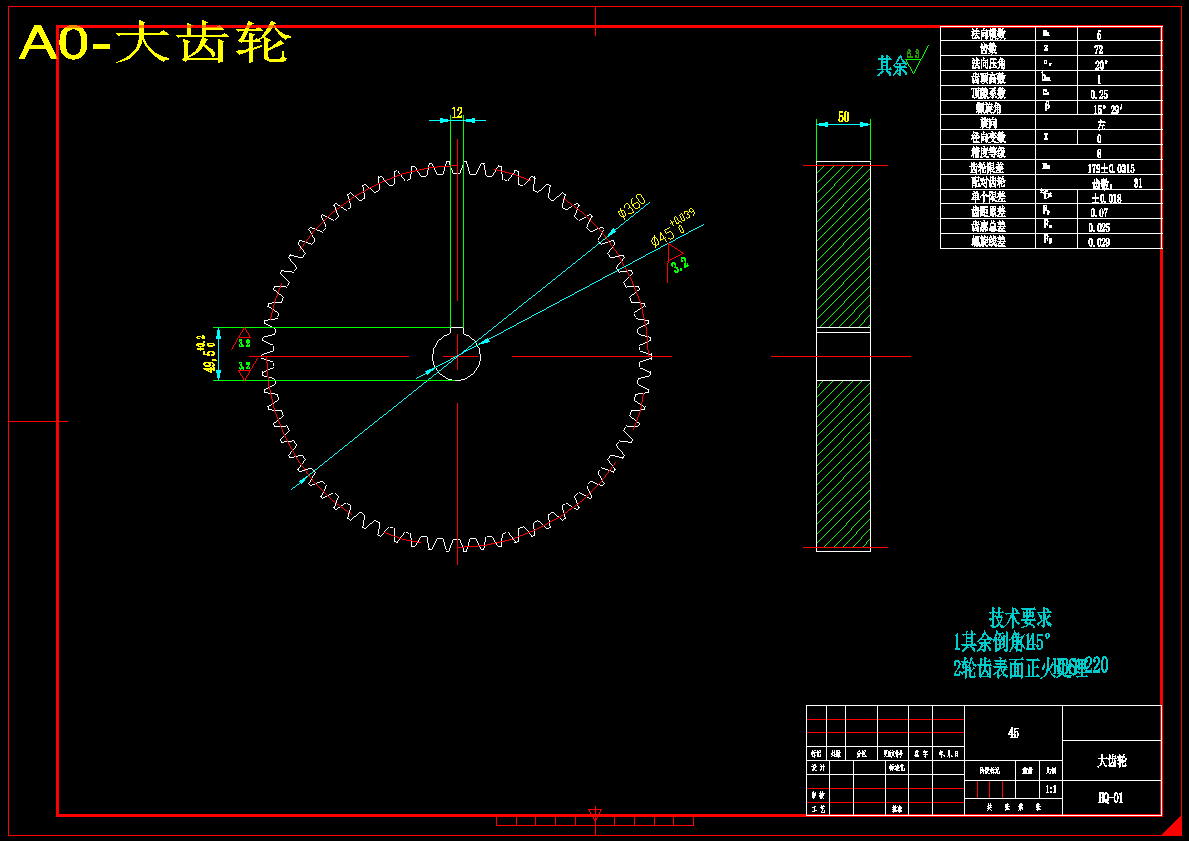The width and height of the screenshot is (1189, 841).
Task: Select the lower green hatched section of side view
Action: pyautogui.click(x=843, y=463)
